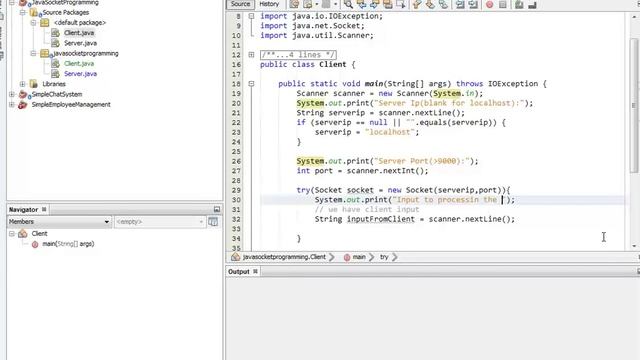
Task: Click the SimpleEmployeeManagement project icon
Action: pos(23,104)
